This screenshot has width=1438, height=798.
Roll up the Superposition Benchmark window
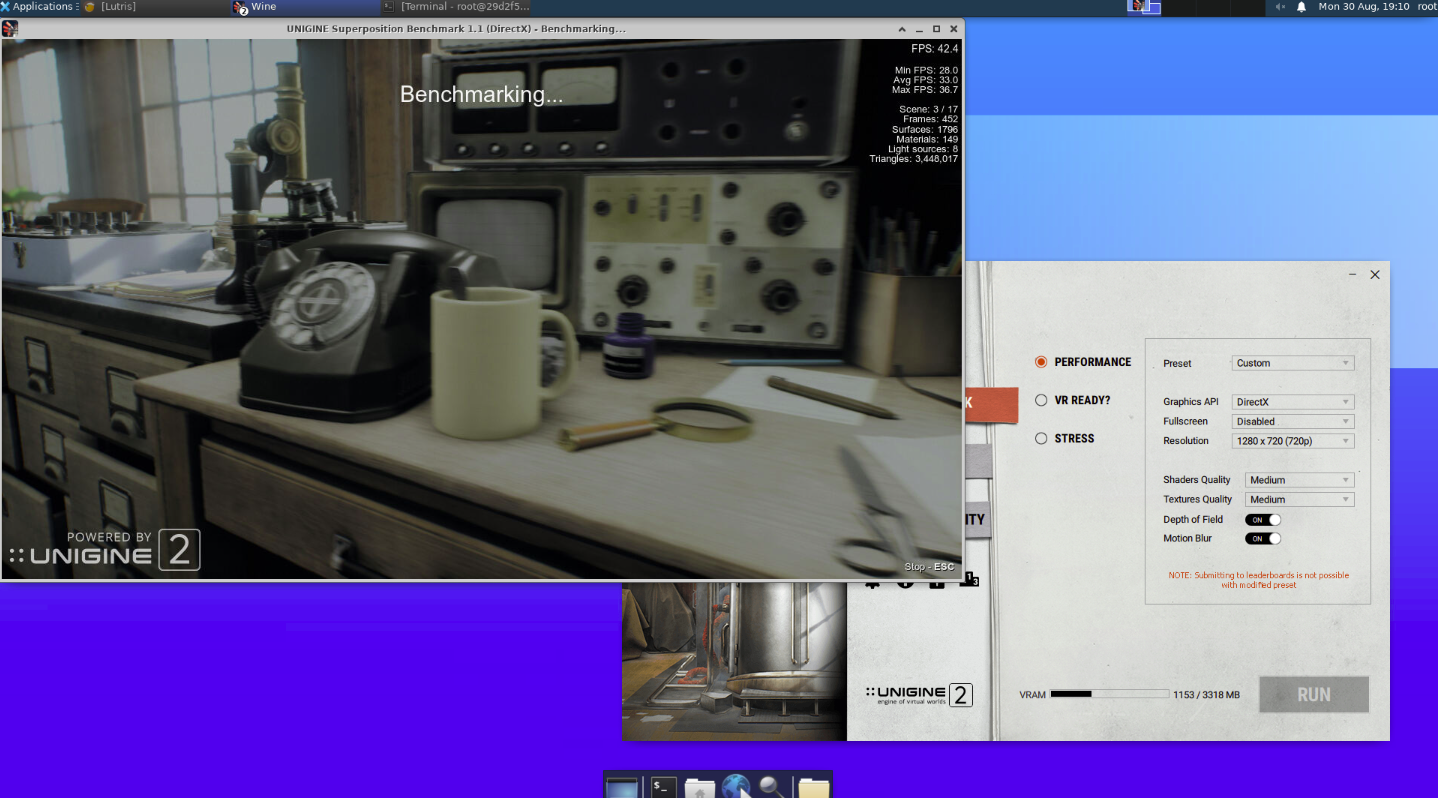(x=901, y=29)
